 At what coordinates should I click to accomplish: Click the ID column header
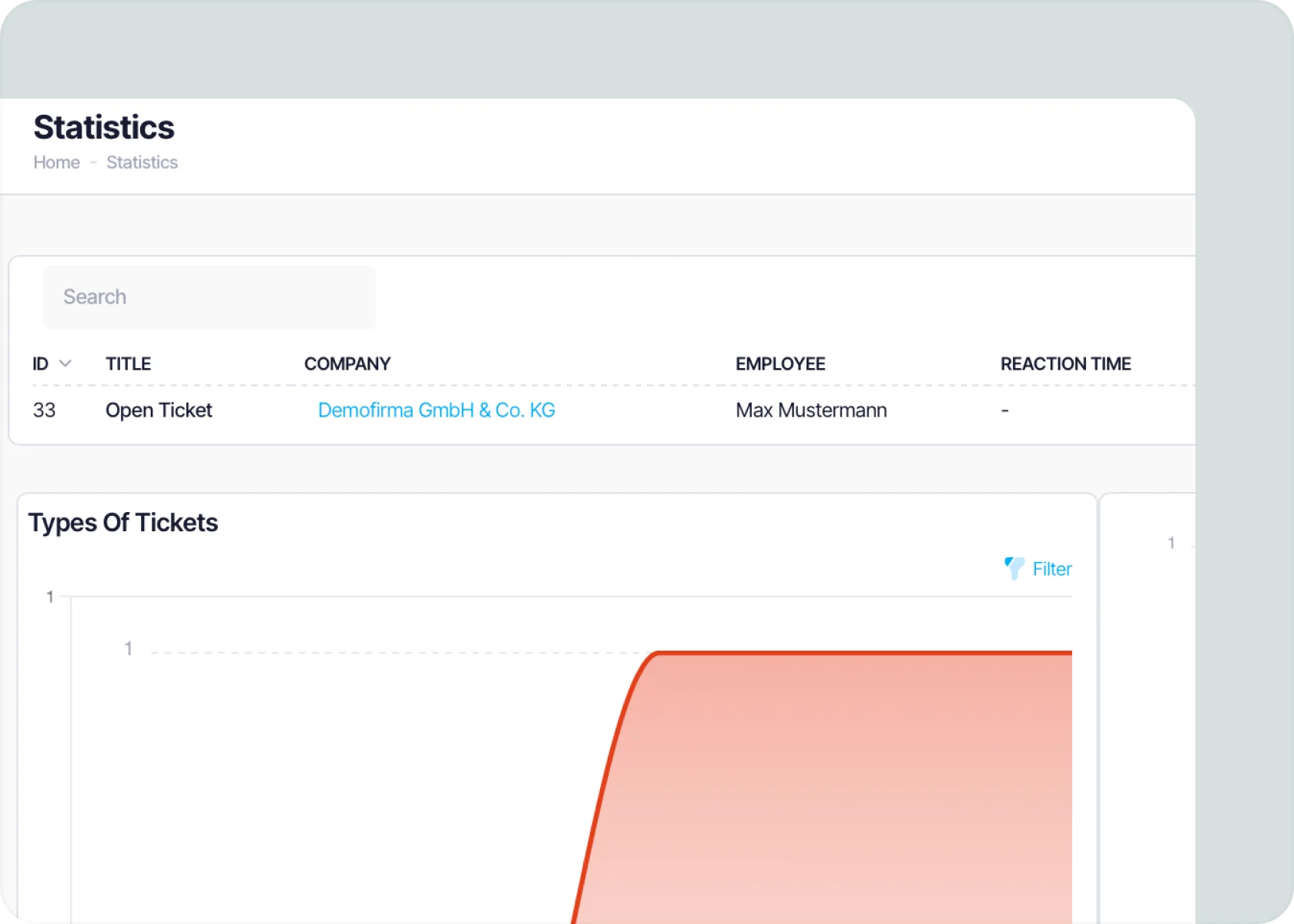coord(40,363)
